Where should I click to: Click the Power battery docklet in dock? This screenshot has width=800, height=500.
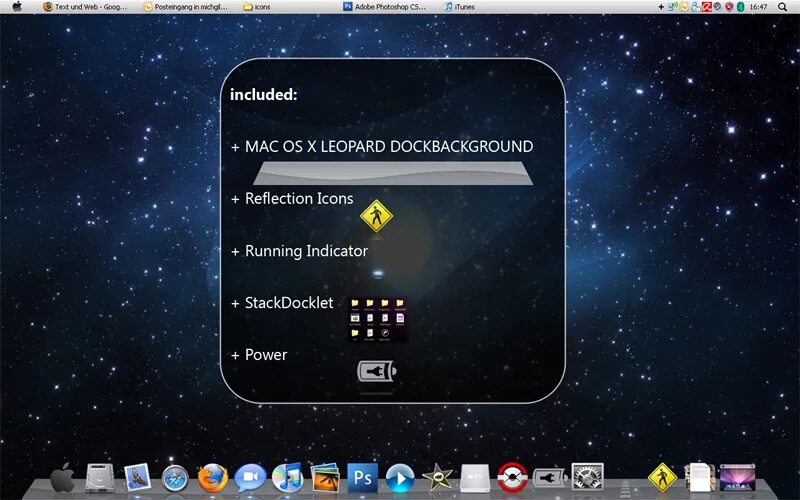[x=549, y=479]
